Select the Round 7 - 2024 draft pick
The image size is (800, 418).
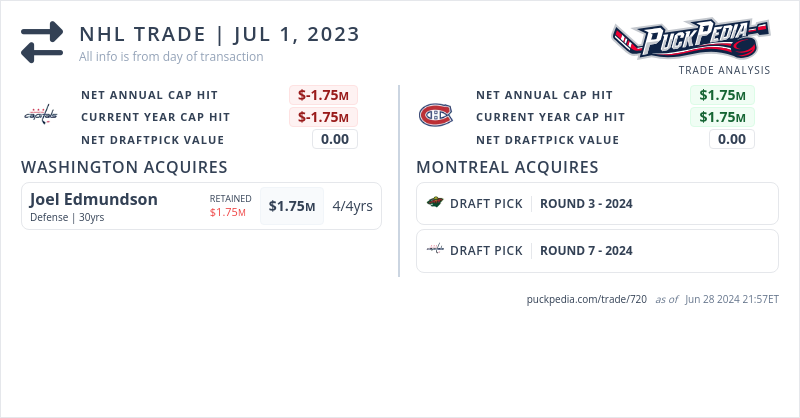[586, 251]
